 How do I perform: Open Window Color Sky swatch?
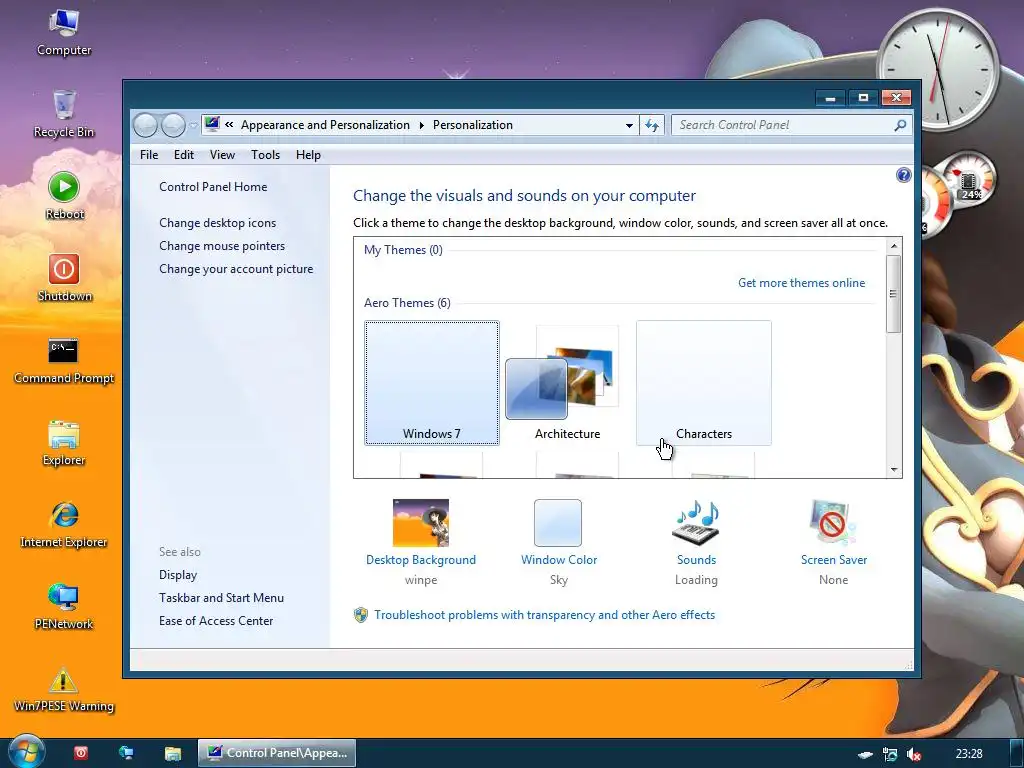[x=558, y=522]
